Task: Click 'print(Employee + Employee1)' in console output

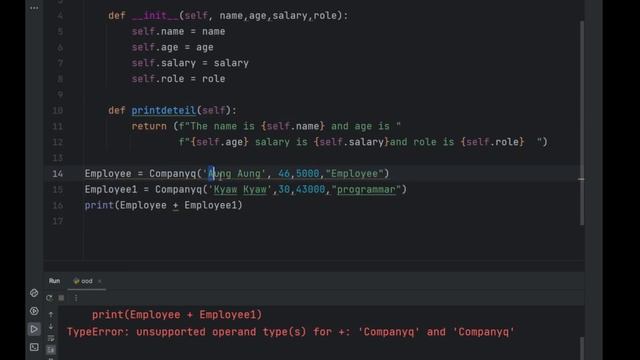Action: tap(177, 315)
